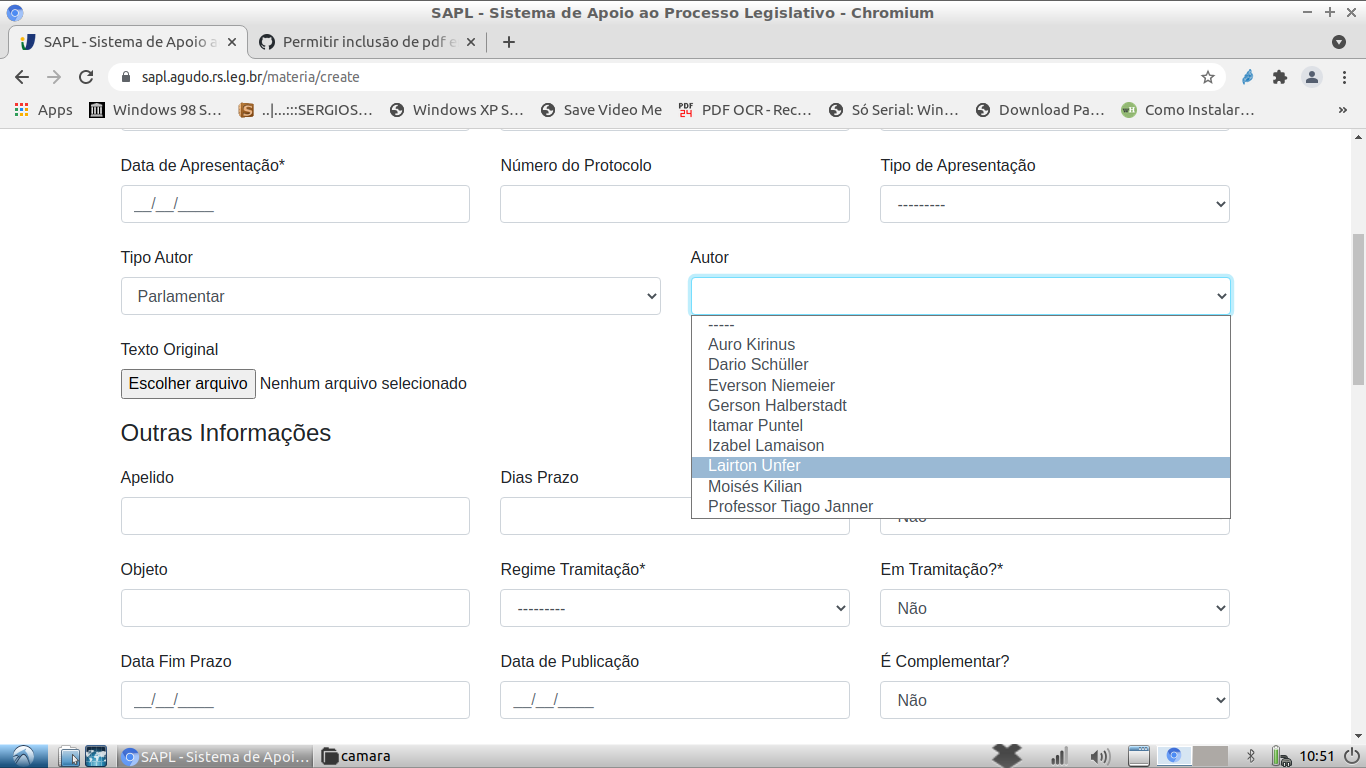This screenshot has width=1366, height=768.
Task: Select Izabel Lamaison in the Autor list
Action: tap(961, 445)
